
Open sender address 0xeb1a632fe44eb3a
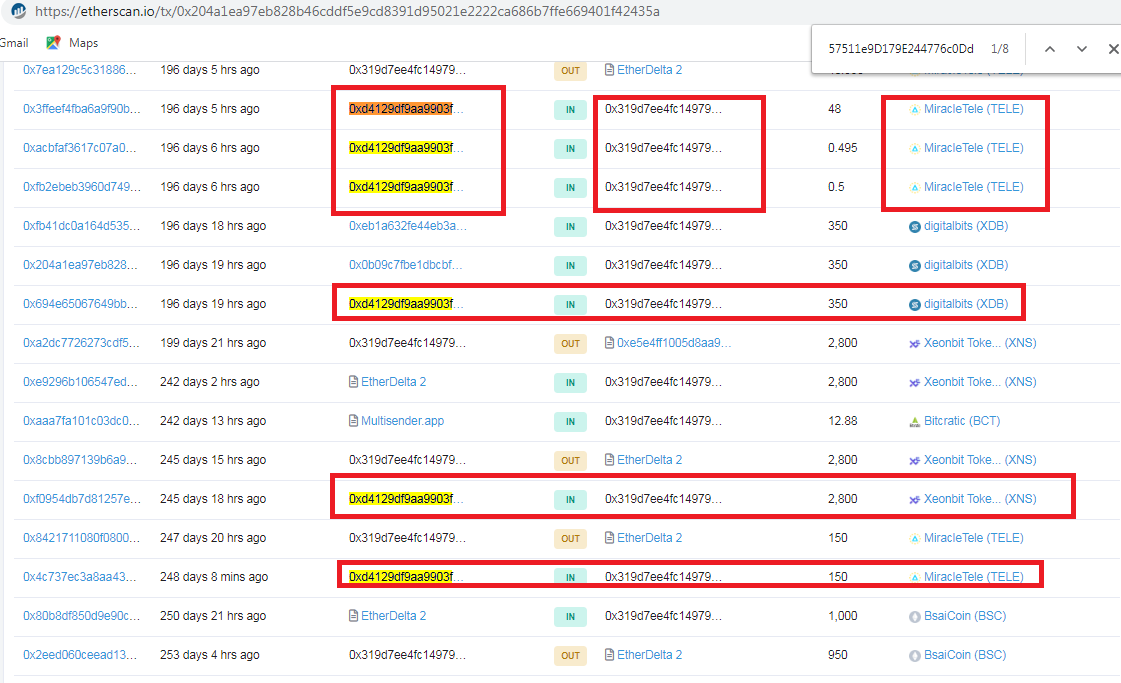[x=408, y=226]
